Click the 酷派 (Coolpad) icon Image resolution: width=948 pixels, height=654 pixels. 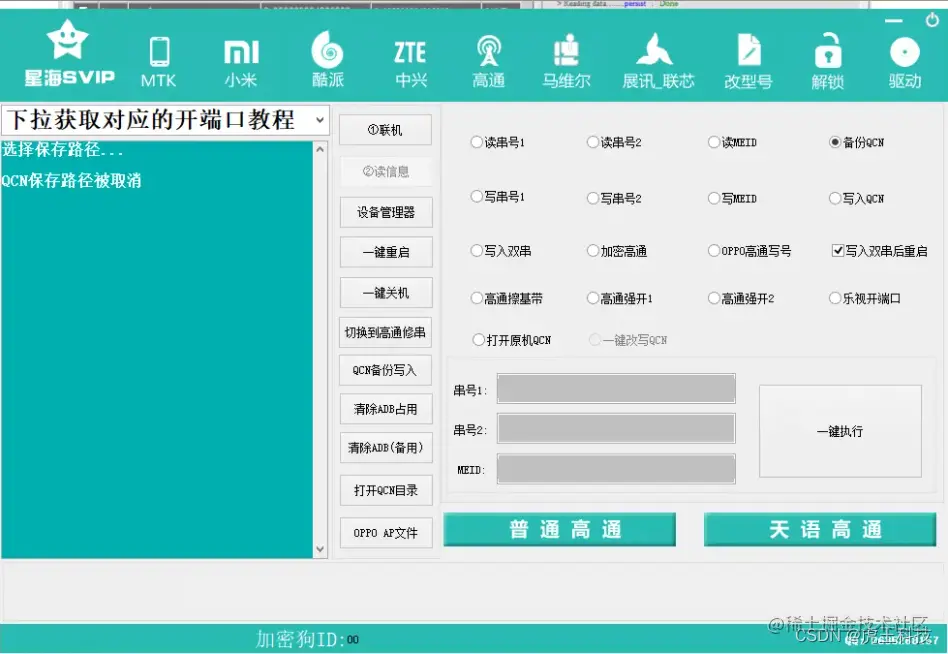(x=327, y=58)
